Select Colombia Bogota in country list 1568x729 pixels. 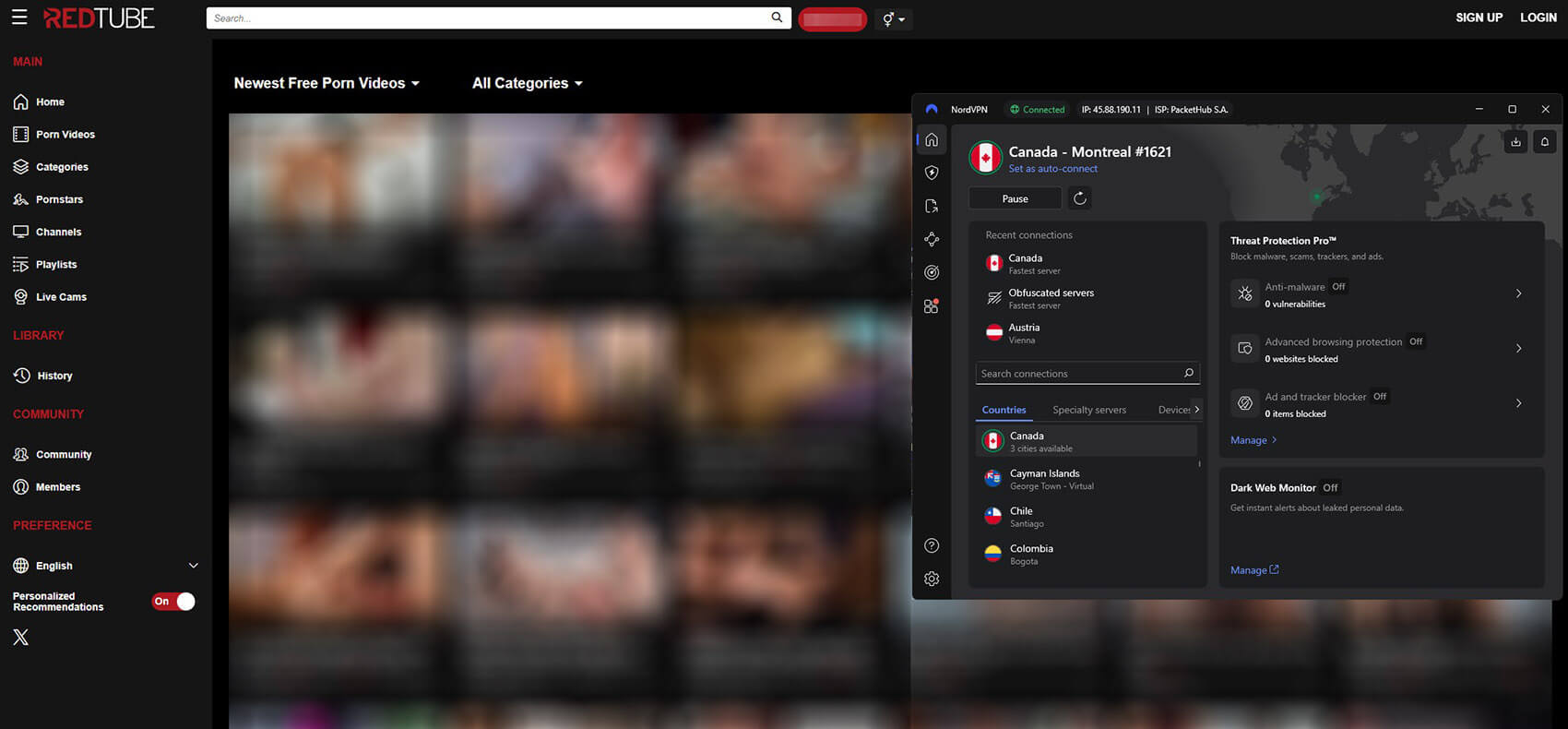[1087, 555]
